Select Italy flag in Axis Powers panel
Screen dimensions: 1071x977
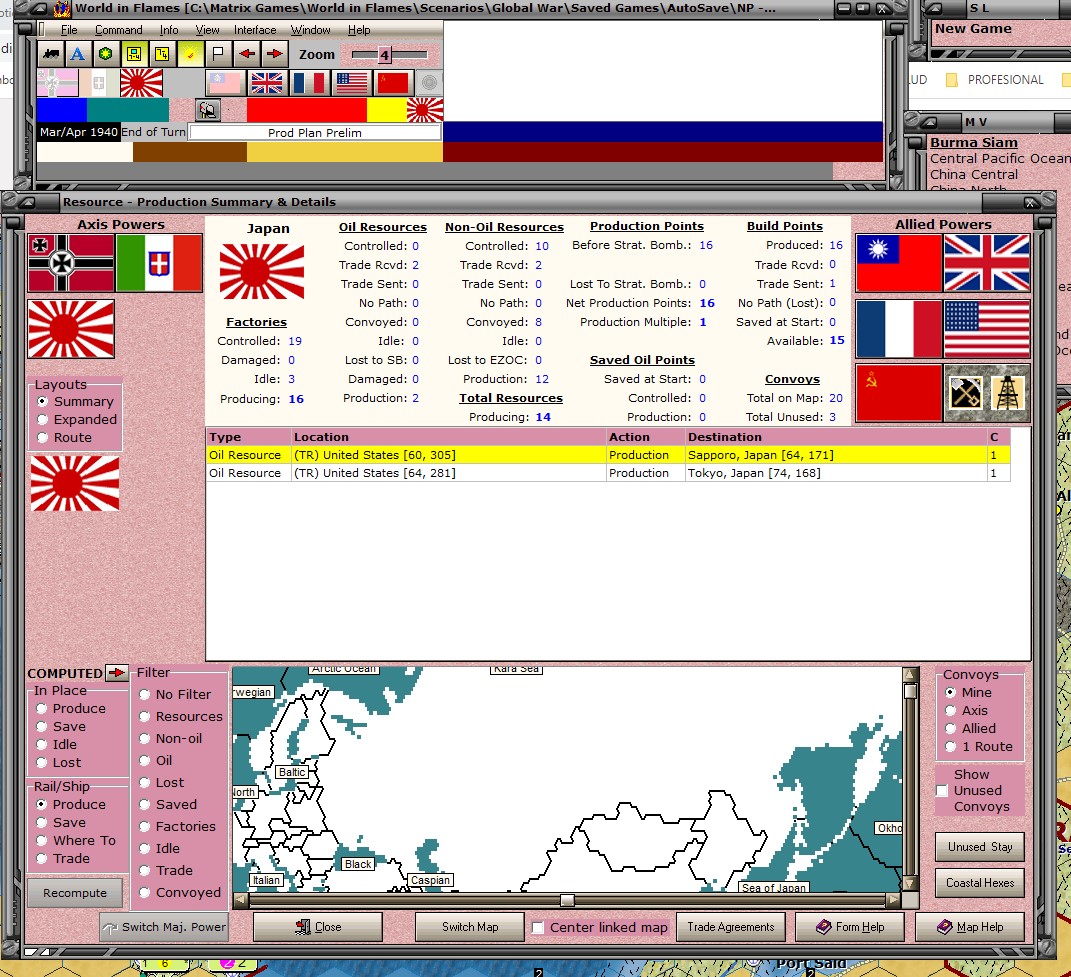click(x=159, y=263)
